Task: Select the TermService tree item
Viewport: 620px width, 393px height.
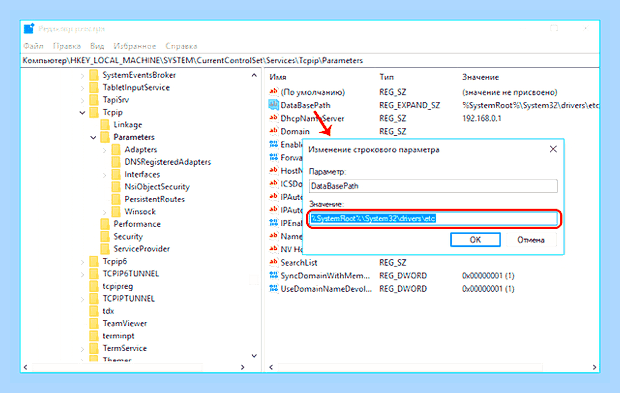Action: click(125, 348)
